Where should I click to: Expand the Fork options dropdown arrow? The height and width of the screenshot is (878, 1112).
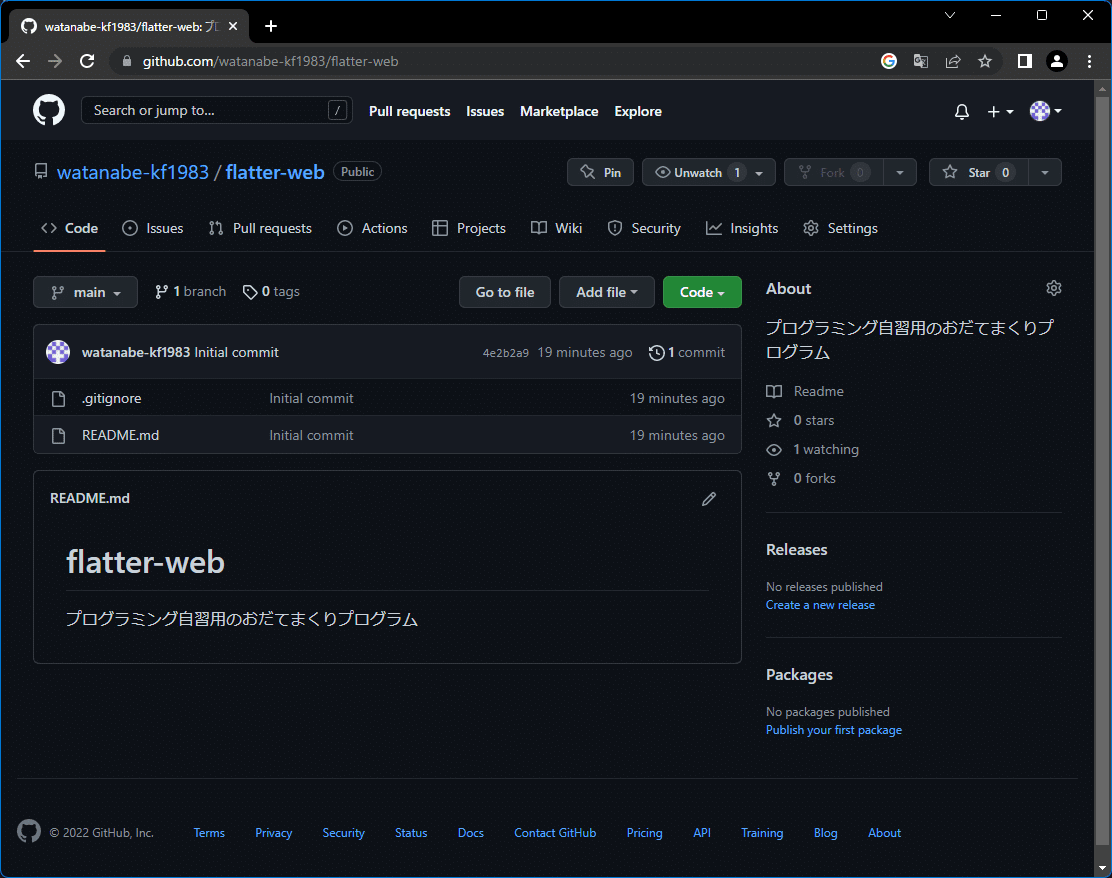899,172
